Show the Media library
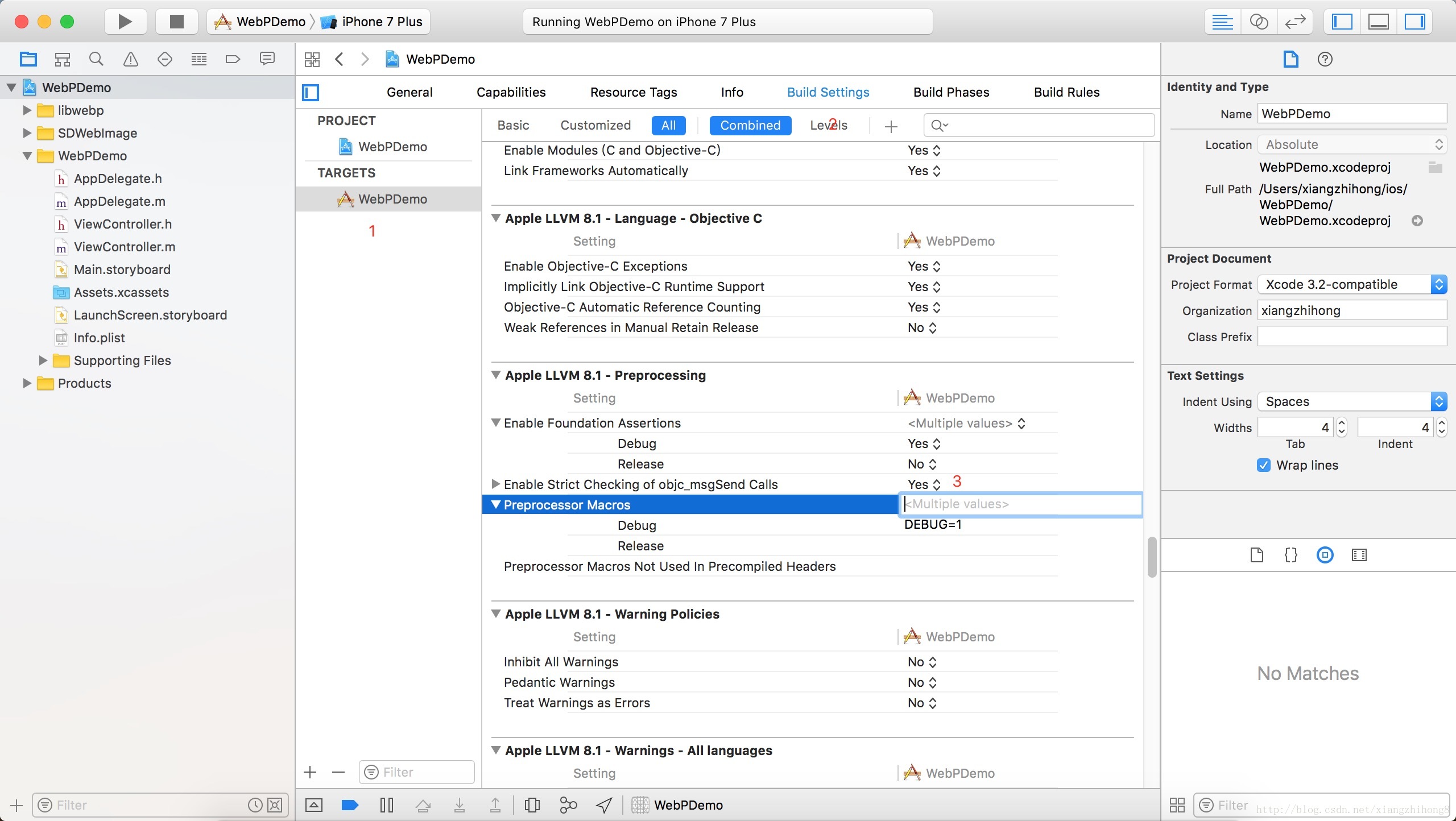This screenshot has width=1456, height=821. click(1359, 555)
